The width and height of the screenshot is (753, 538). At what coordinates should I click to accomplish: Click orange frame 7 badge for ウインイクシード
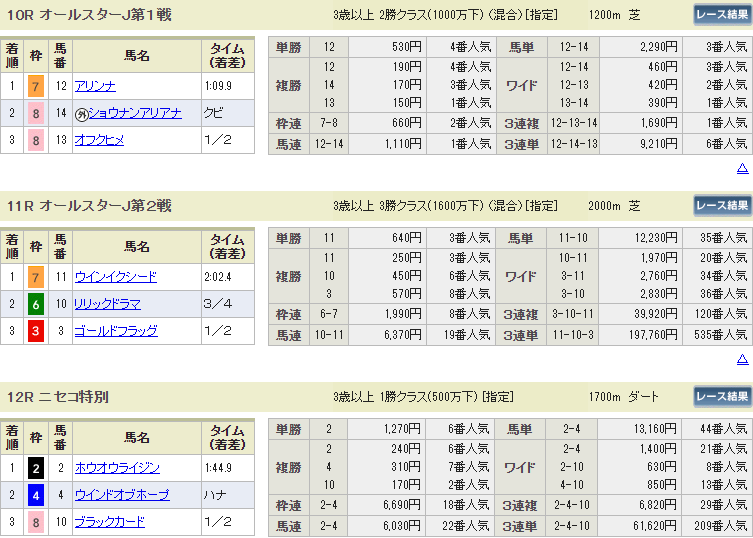point(36,277)
